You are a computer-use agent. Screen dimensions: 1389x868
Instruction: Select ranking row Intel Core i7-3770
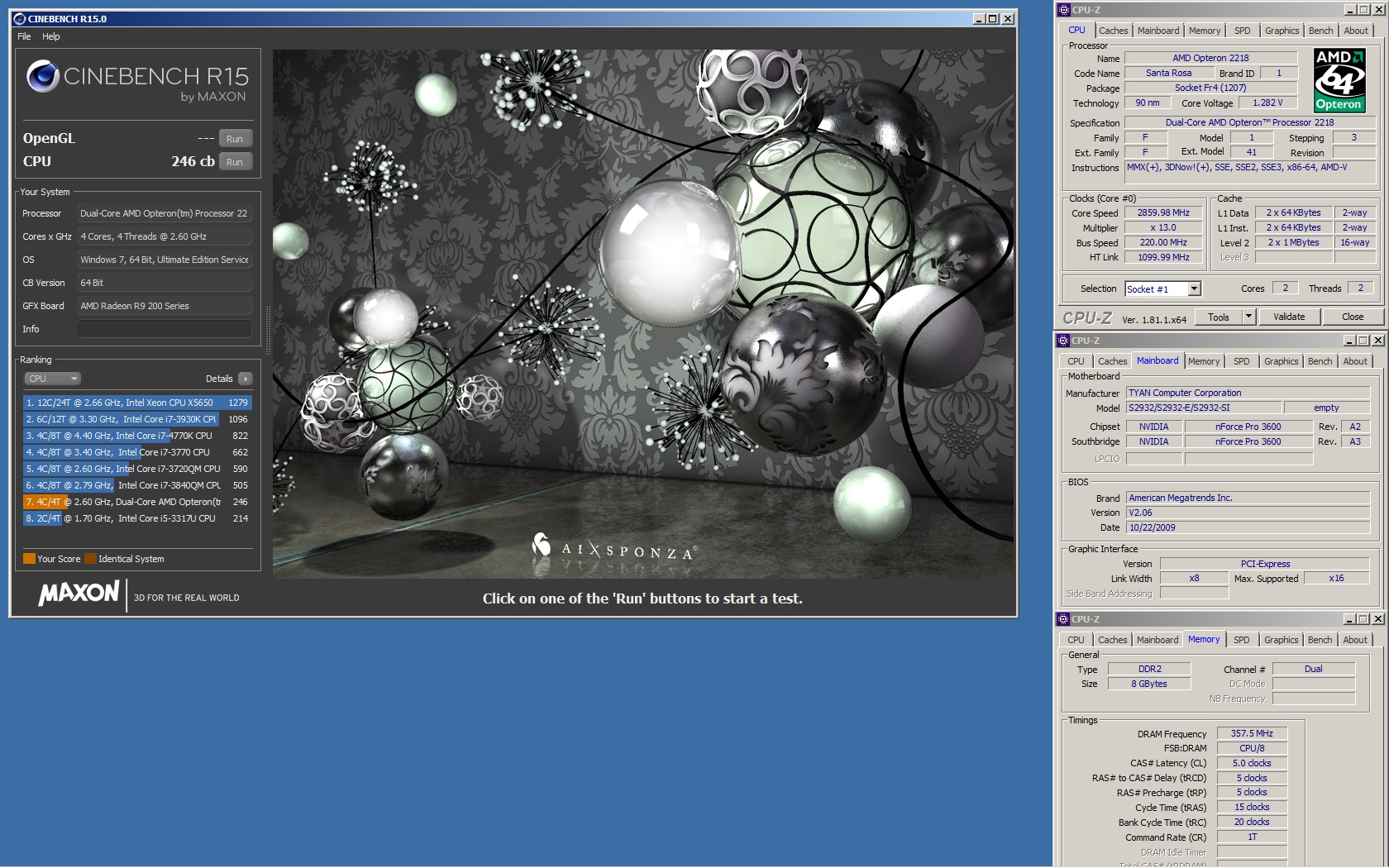coord(137,452)
